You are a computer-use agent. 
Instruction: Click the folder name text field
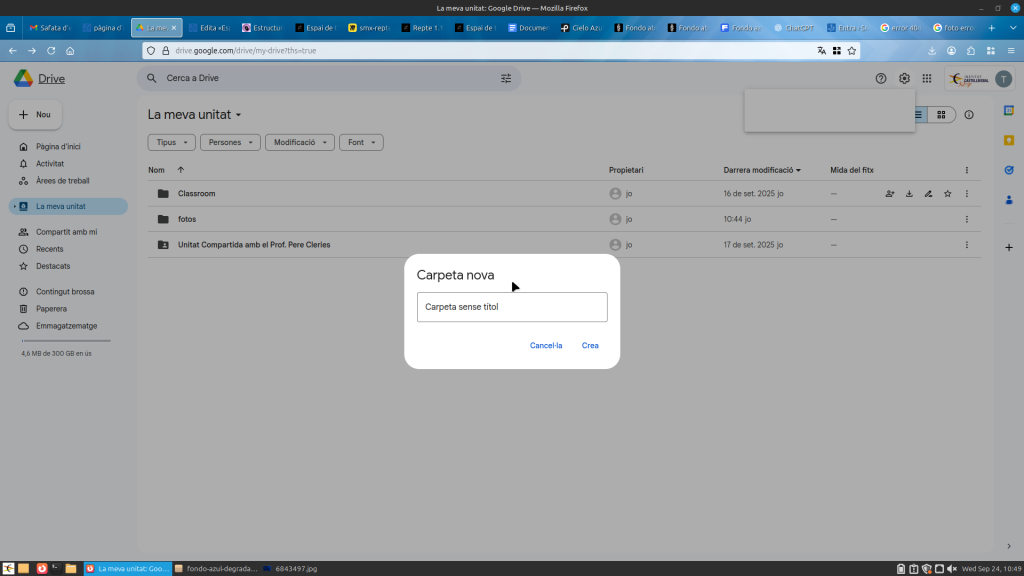click(511, 307)
